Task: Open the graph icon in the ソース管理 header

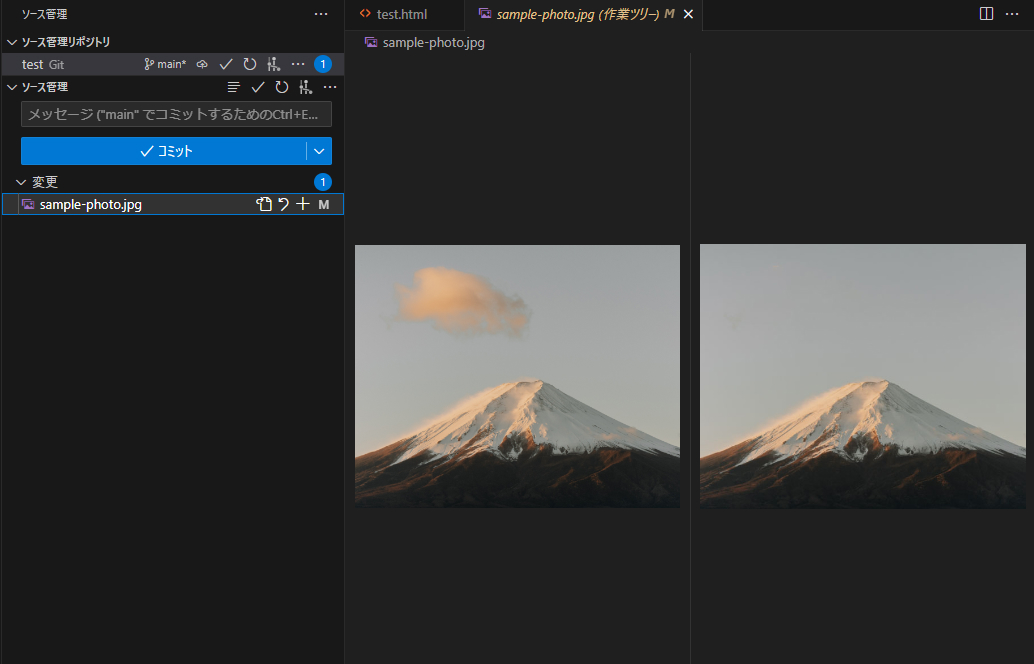Action: pyautogui.click(x=305, y=87)
